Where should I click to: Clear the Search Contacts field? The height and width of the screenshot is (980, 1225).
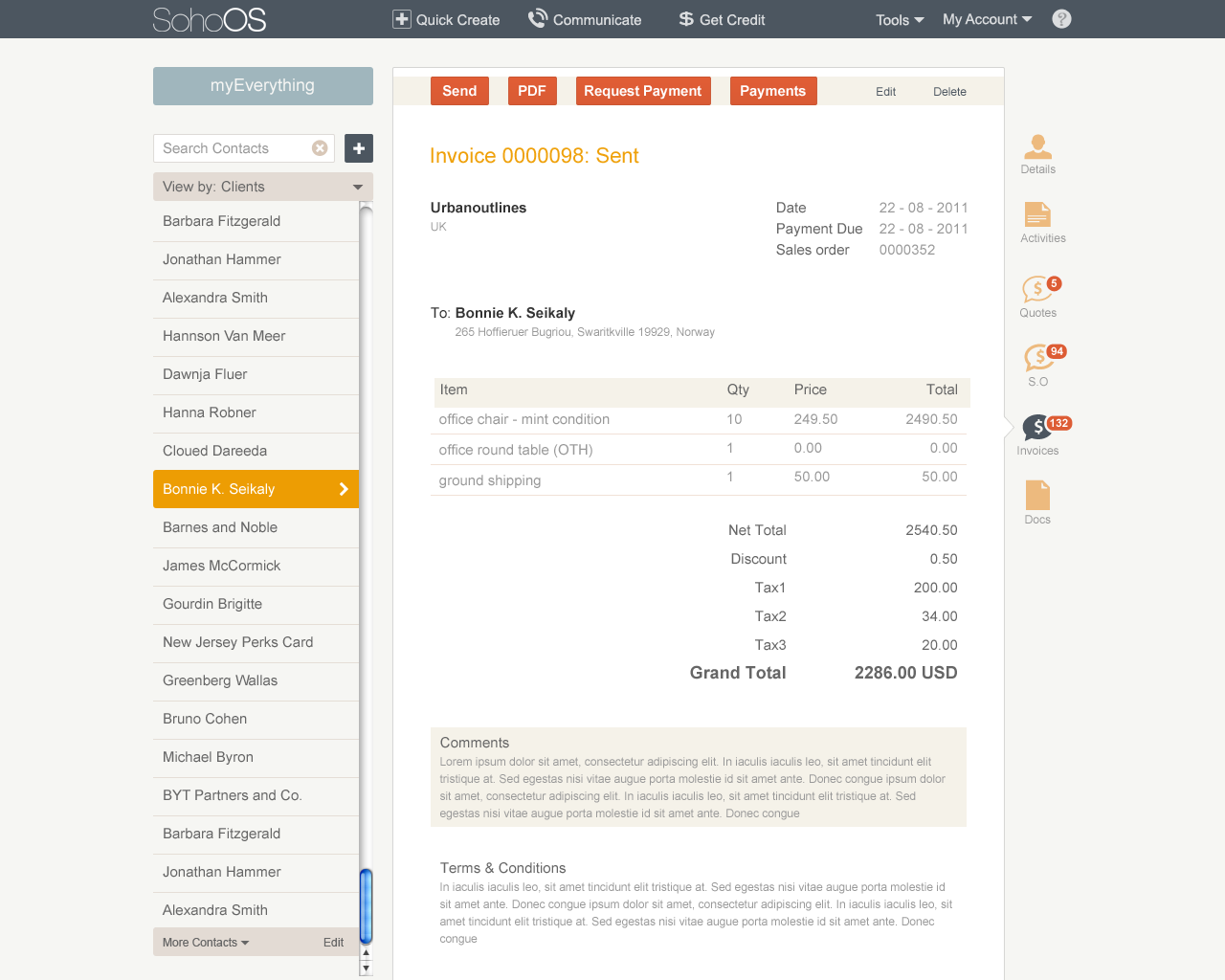[320, 148]
